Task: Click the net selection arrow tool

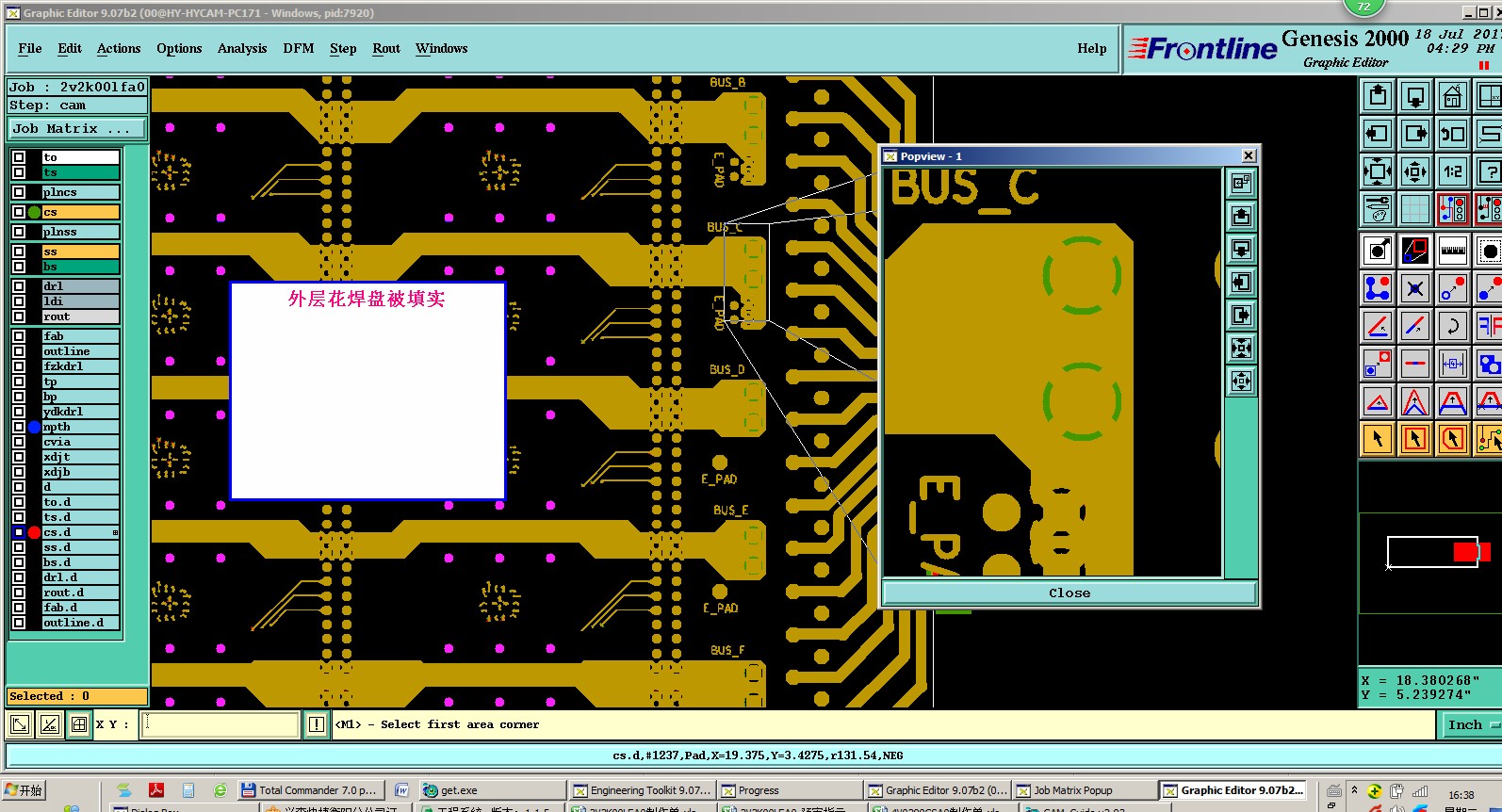Action: pos(1489,439)
